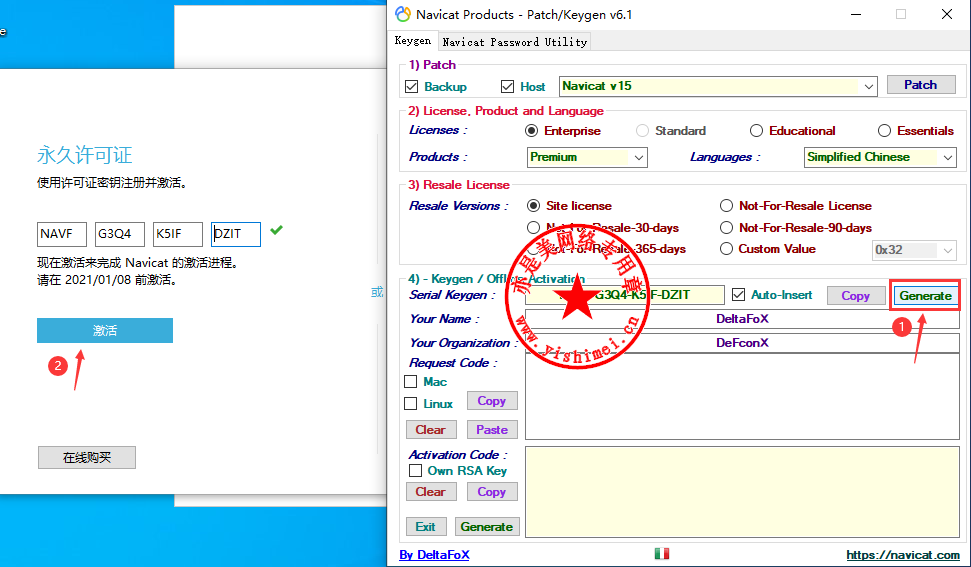Switch to the Keygen tab
This screenshot has width=971, height=567.
click(412, 41)
